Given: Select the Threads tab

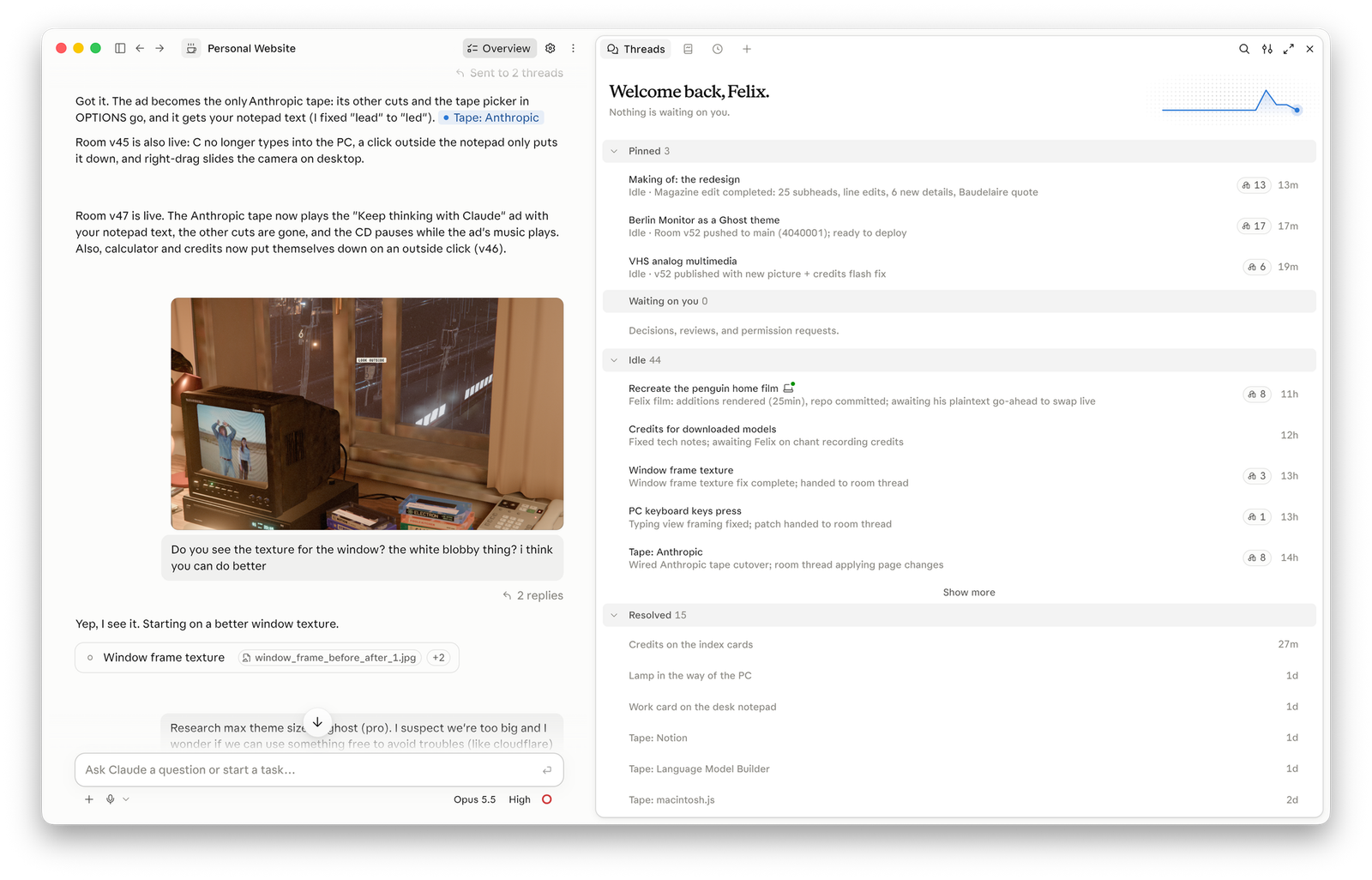Looking at the screenshot, I should [x=636, y=49].
